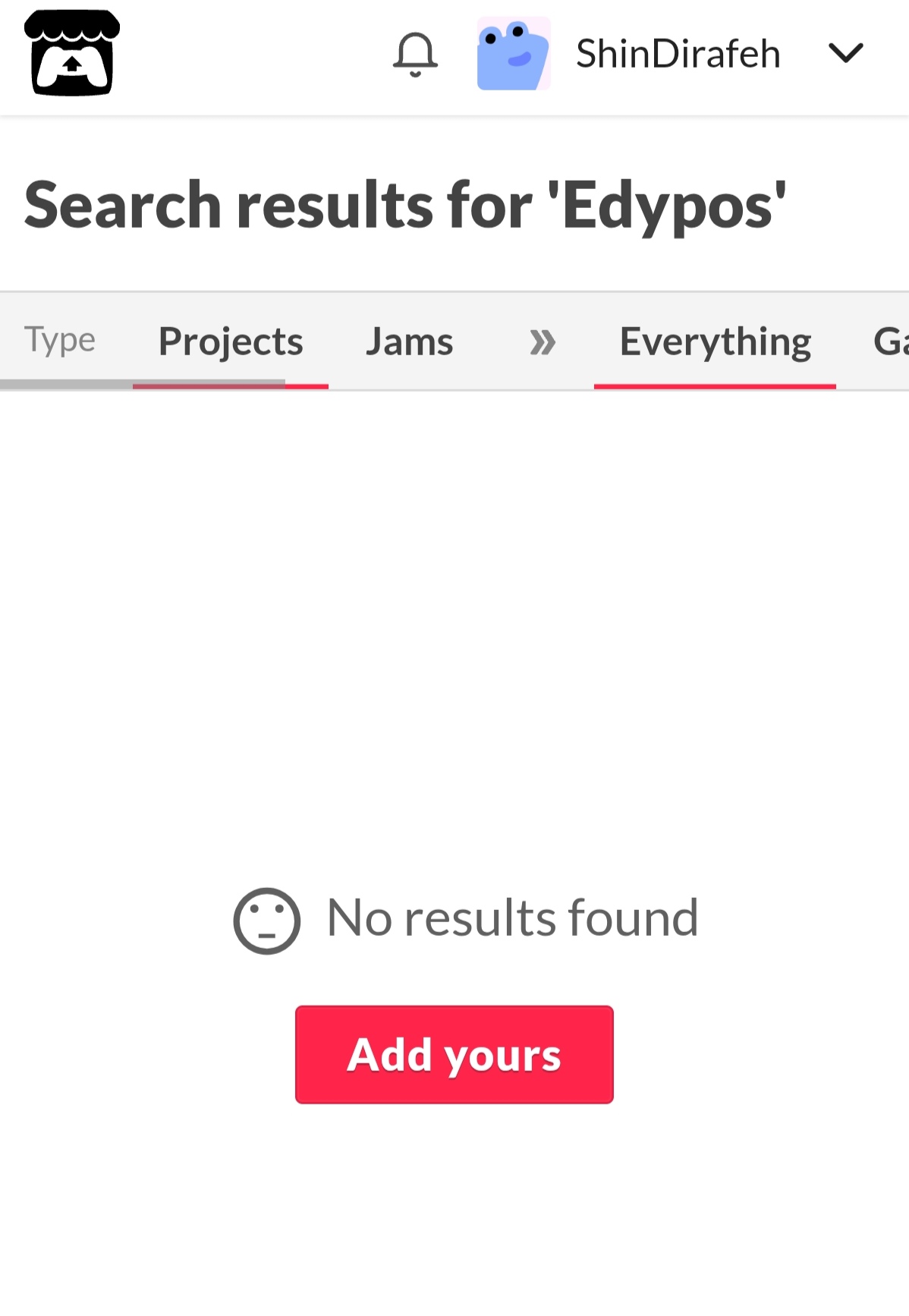
Task: Click blank header space beside the logo
Action: point(250,55)
